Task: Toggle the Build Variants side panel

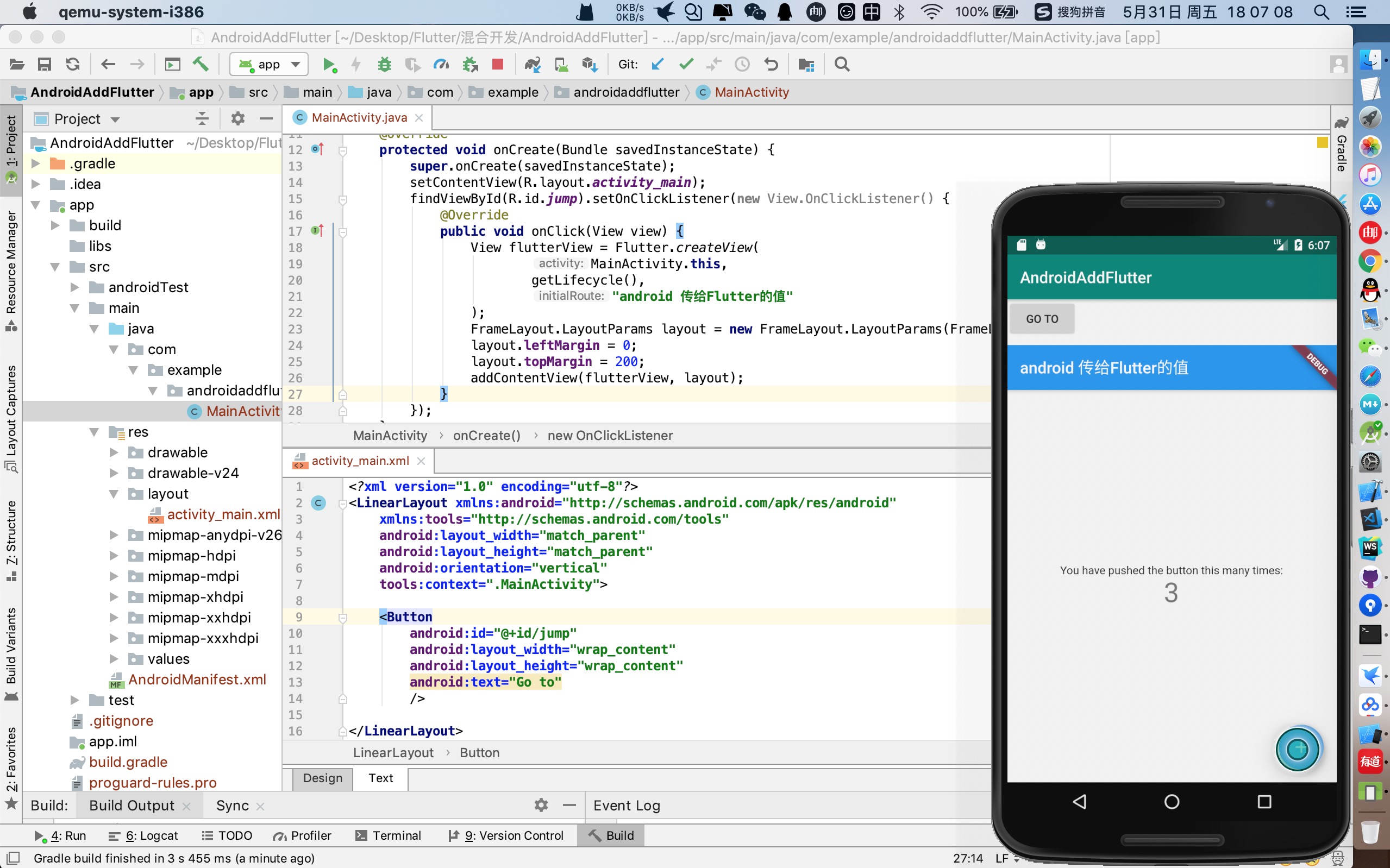Action: coord(11,654)
